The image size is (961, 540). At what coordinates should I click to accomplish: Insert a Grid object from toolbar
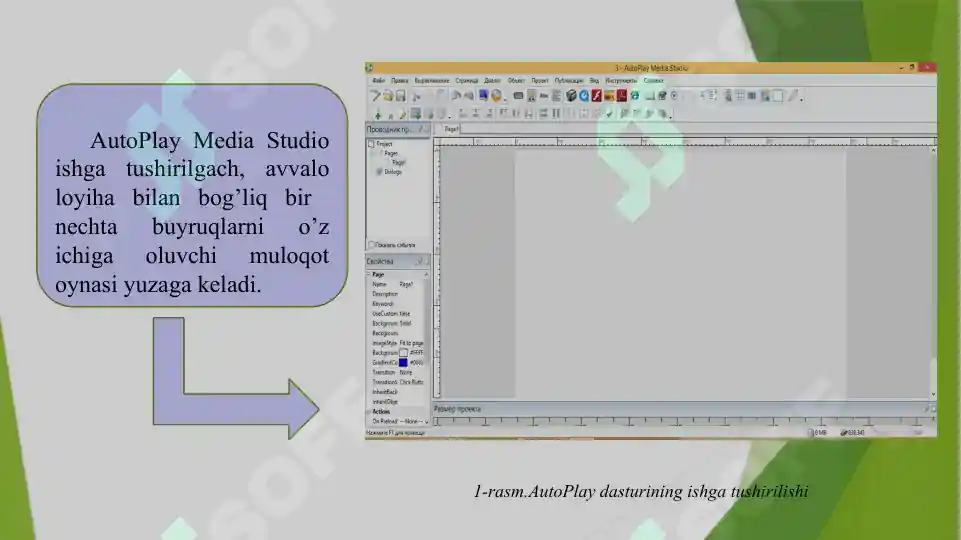(740, 96)
